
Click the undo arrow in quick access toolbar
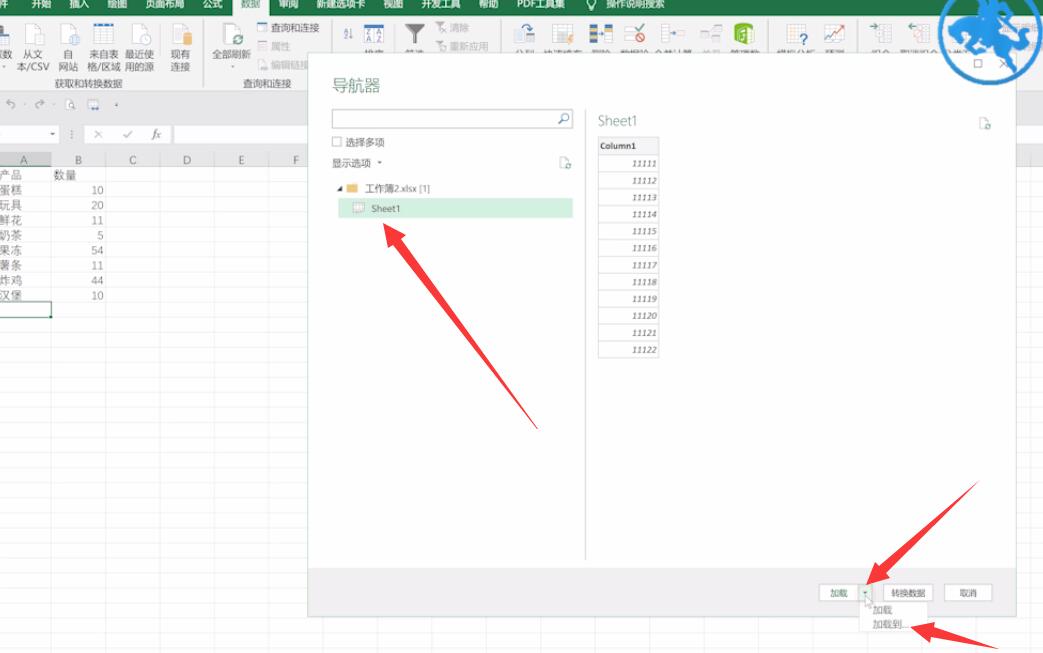pos(11,104)
